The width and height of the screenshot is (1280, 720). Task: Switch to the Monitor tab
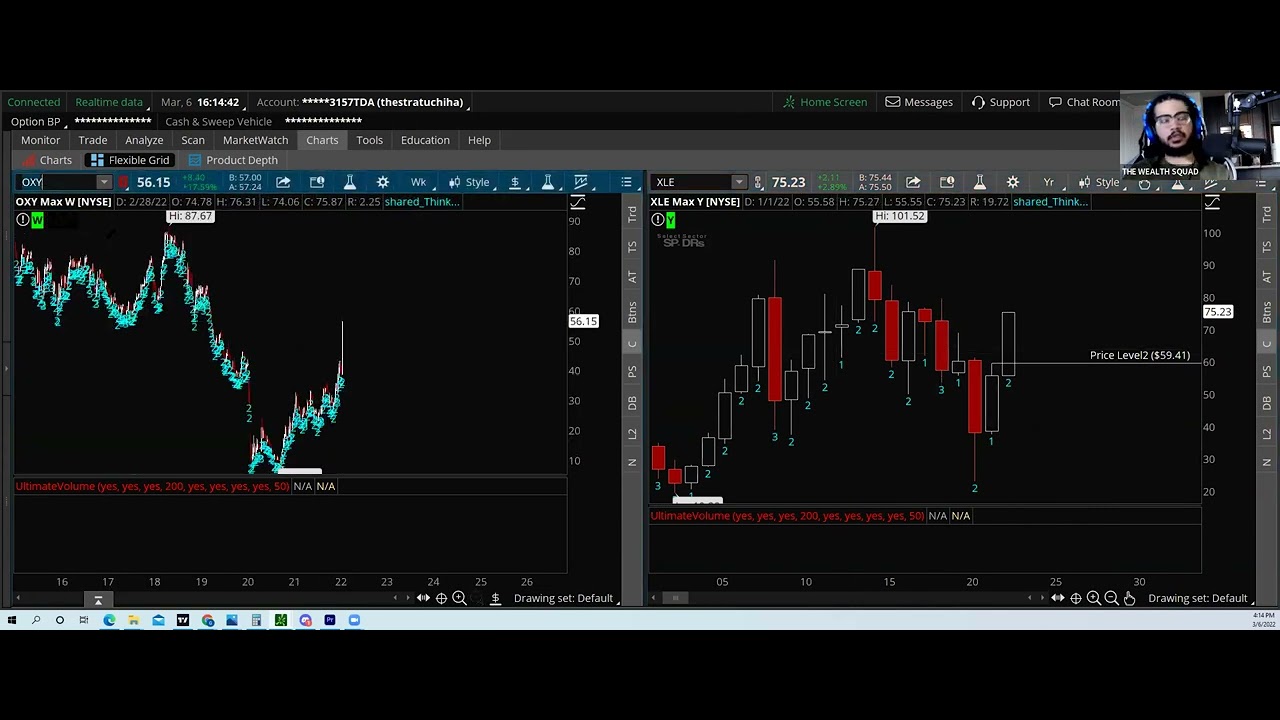click(x=41, y=140)
